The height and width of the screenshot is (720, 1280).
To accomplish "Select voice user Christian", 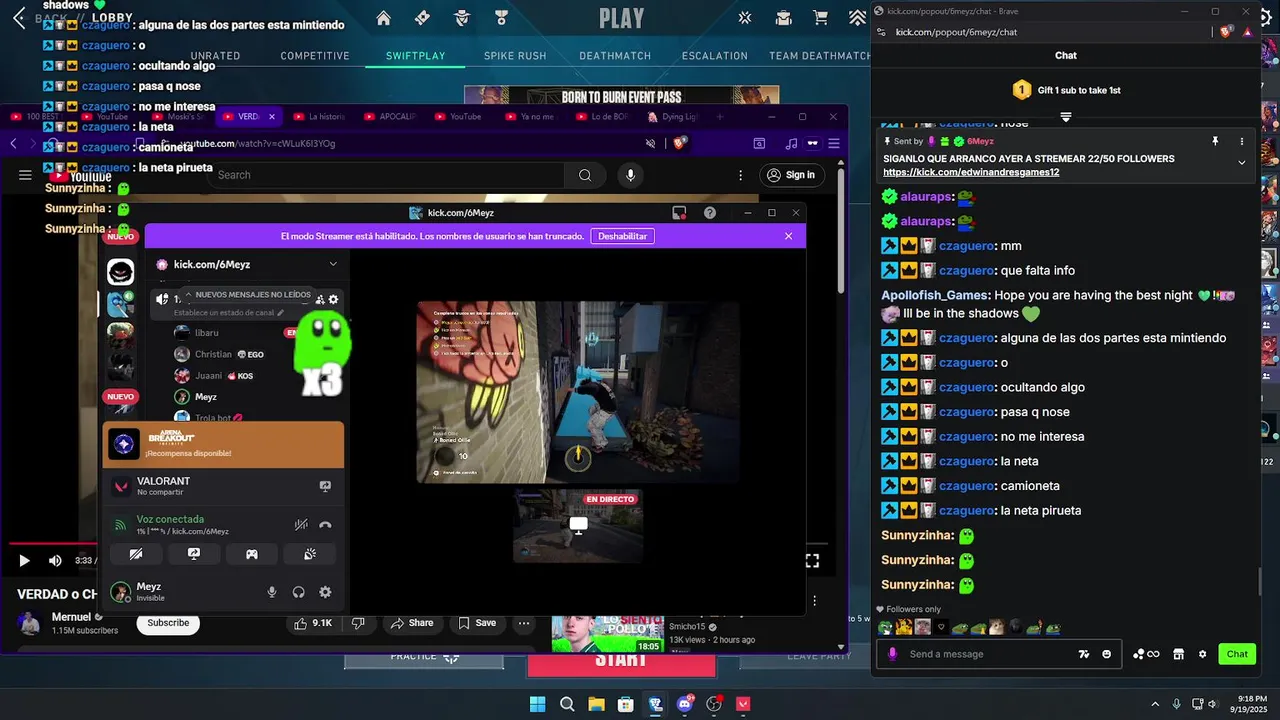I will click(x=213, y=354).
